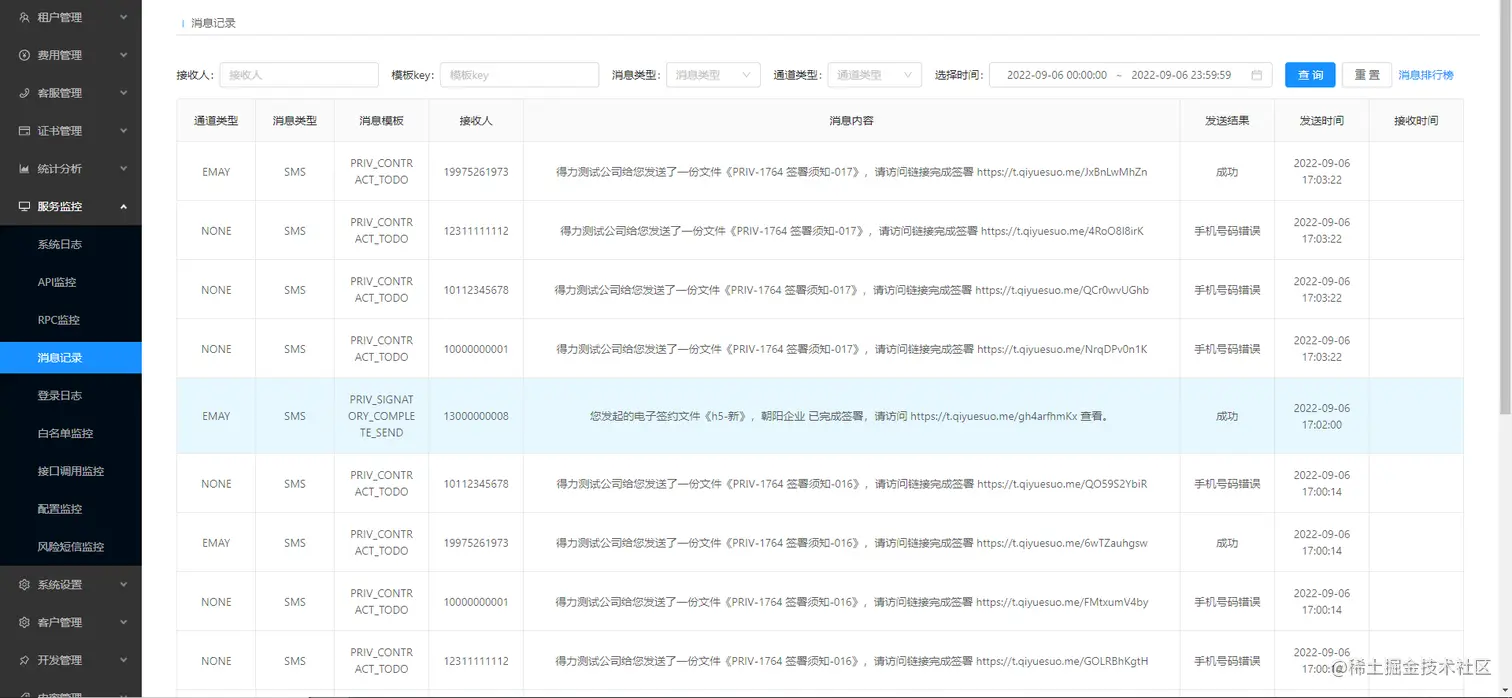Expand the 费用管理 menu chevron

point(123,55)
